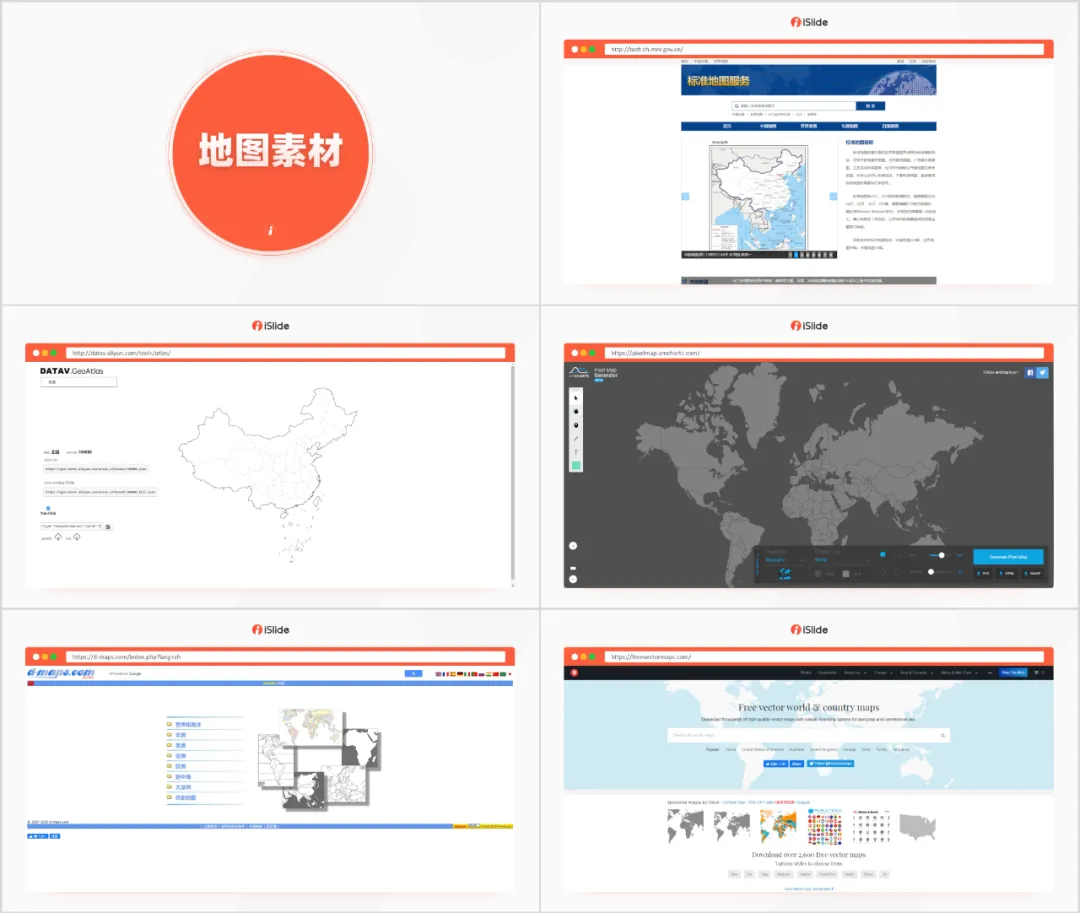Select the blue filled circle shape option

click(882, 554)
